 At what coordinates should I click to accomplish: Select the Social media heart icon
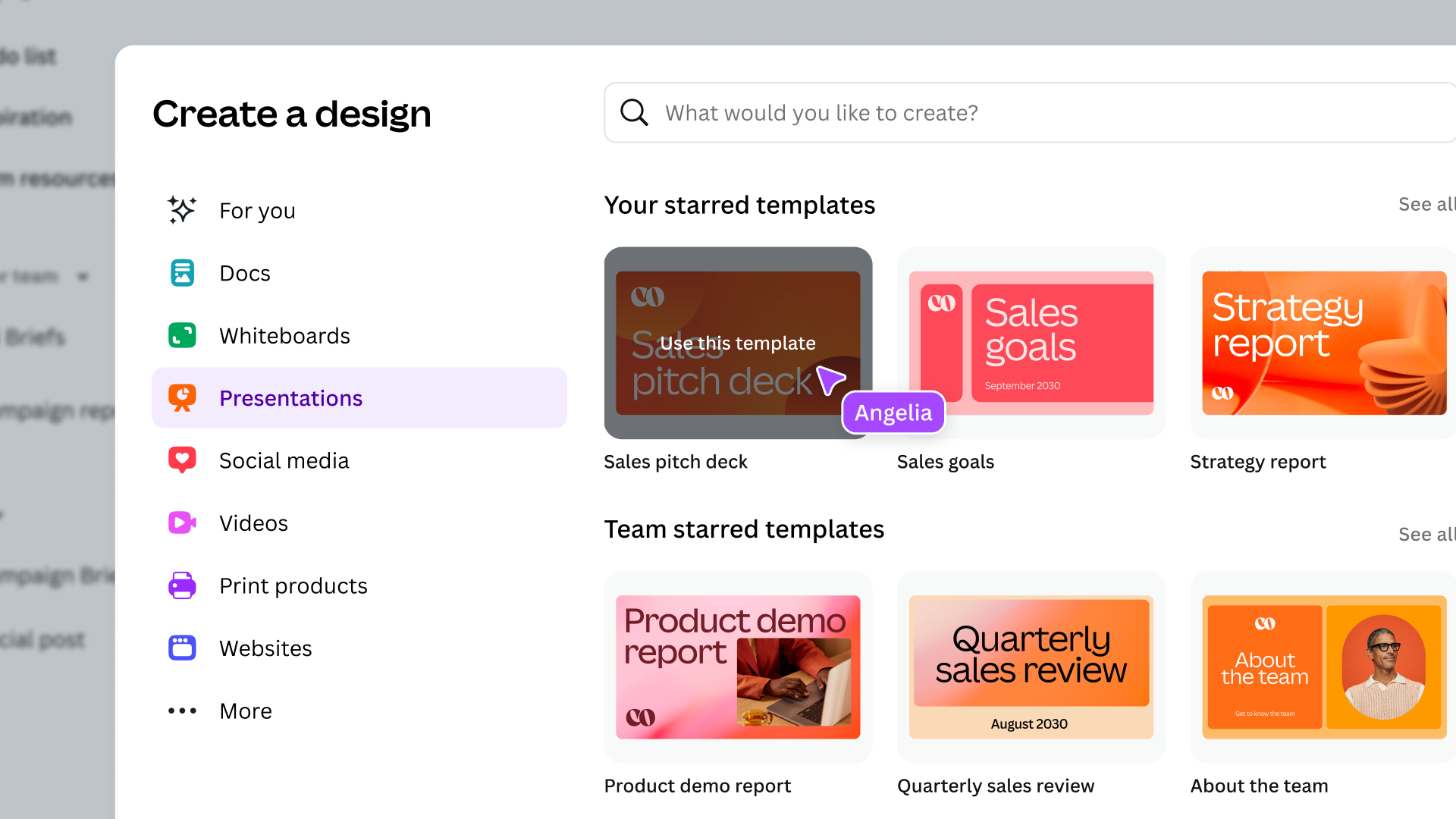pyautogui.click(x=182, y=460)
